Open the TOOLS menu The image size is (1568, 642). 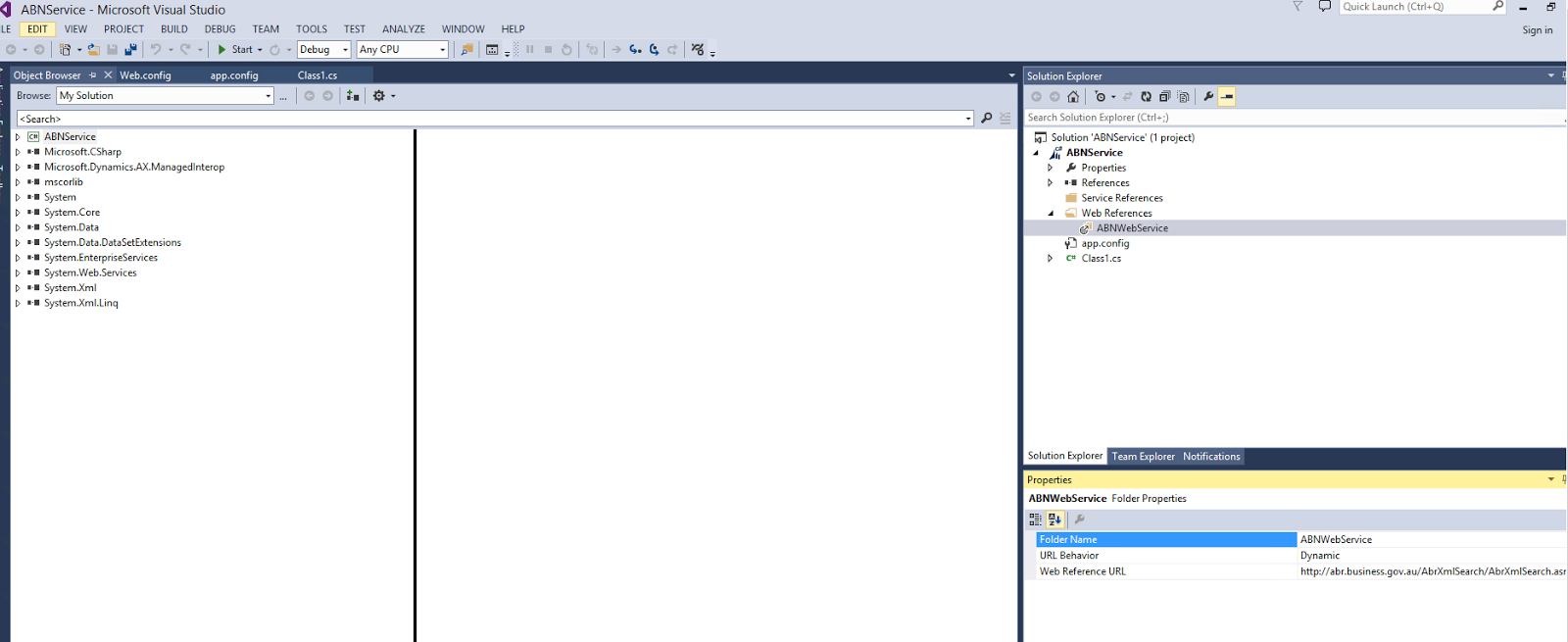(312, 29)
